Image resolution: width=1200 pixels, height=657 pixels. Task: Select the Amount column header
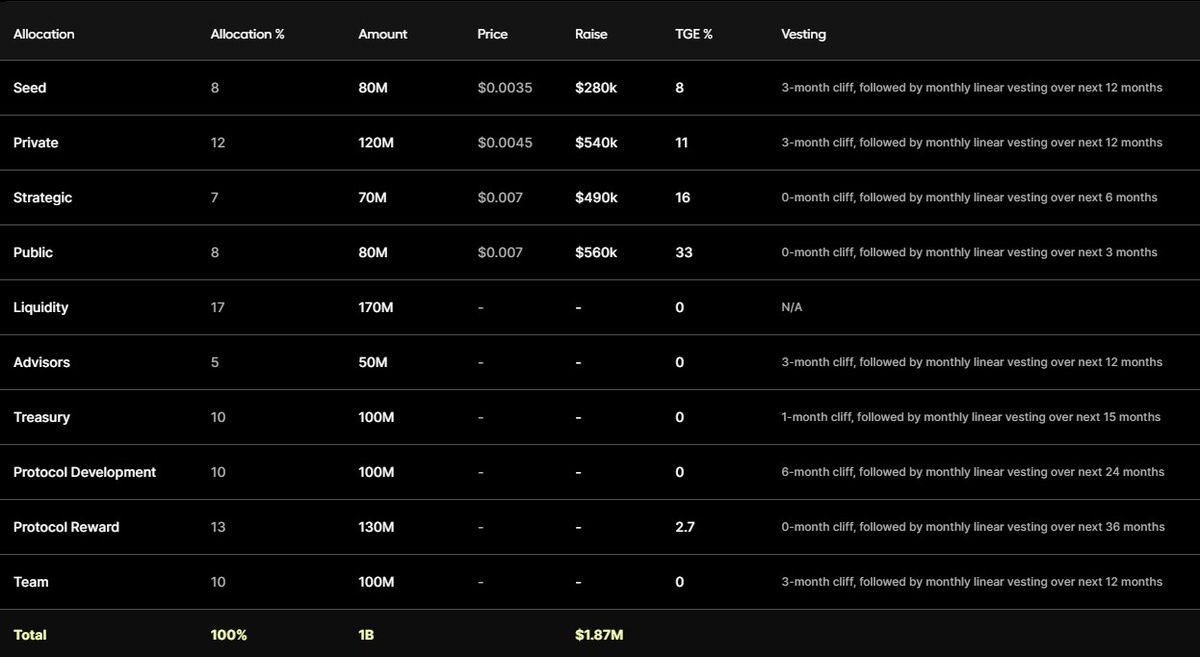click(x=383, y=34)
